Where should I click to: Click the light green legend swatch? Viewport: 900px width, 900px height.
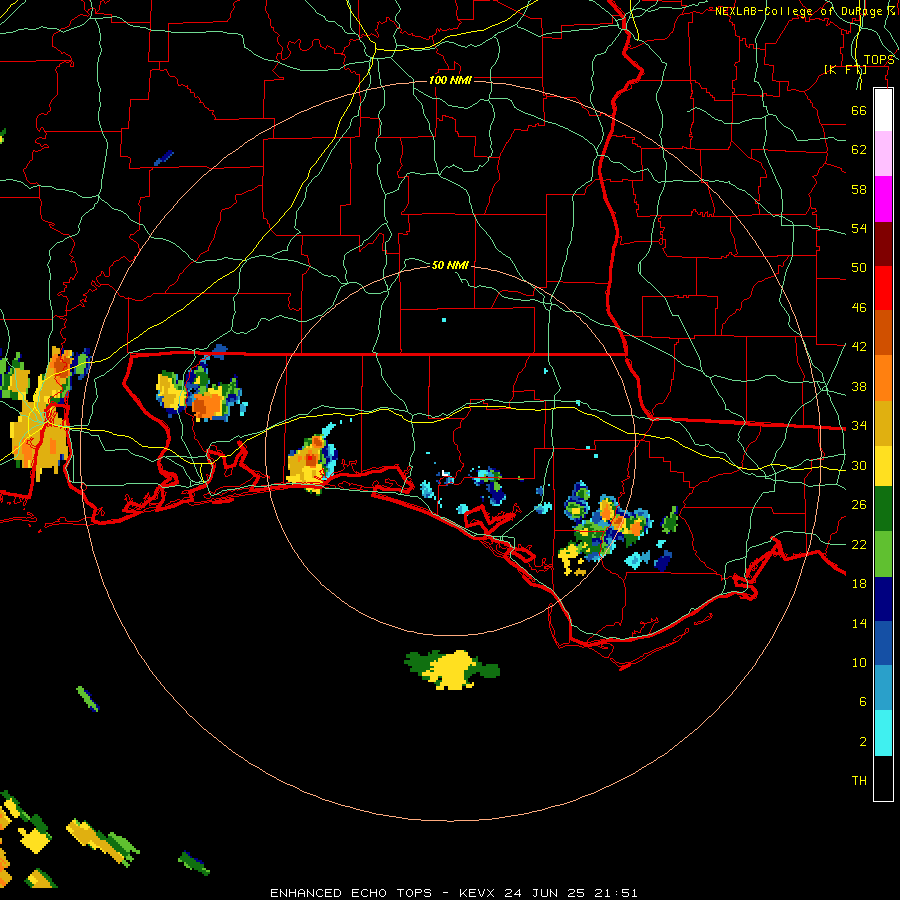coord(883,554)
